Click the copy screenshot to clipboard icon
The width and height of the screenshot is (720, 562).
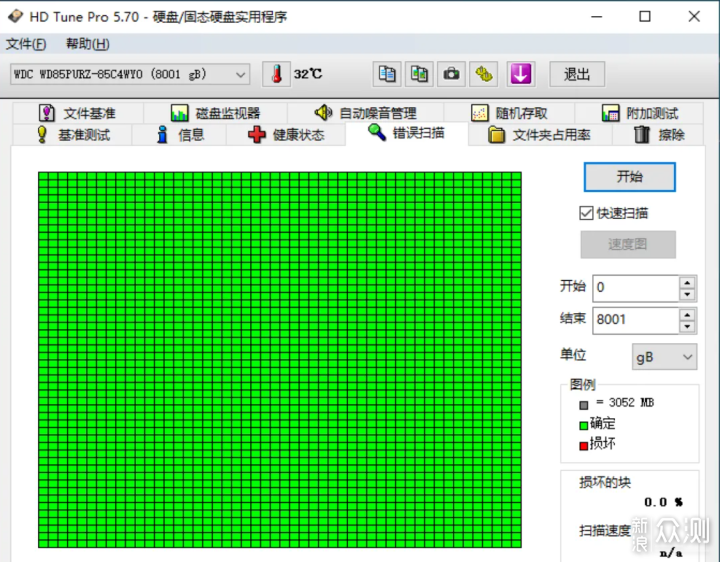coord(419,74)
